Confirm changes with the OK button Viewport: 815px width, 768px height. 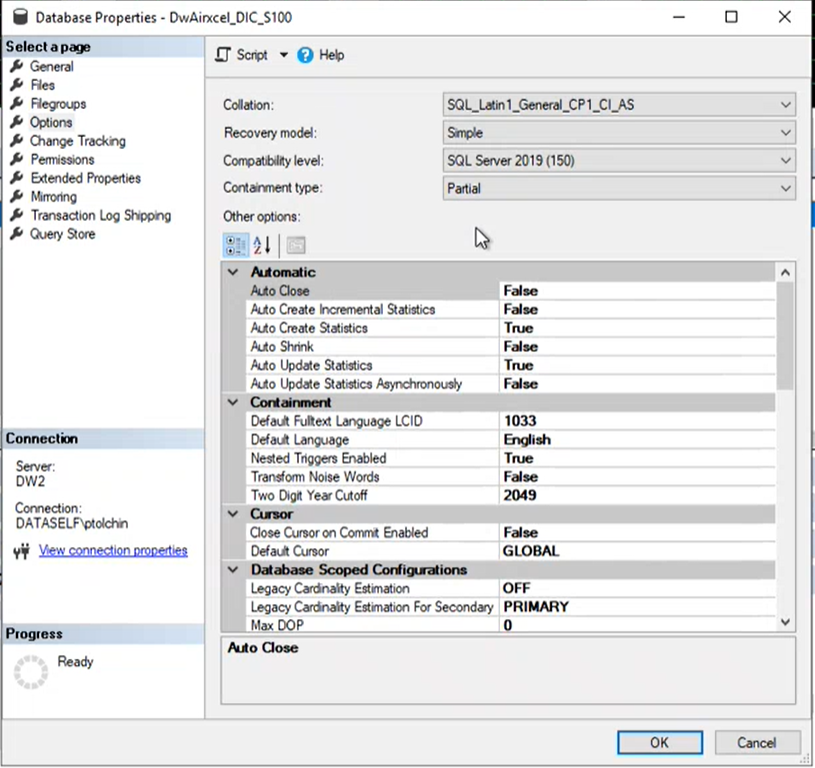659,742
